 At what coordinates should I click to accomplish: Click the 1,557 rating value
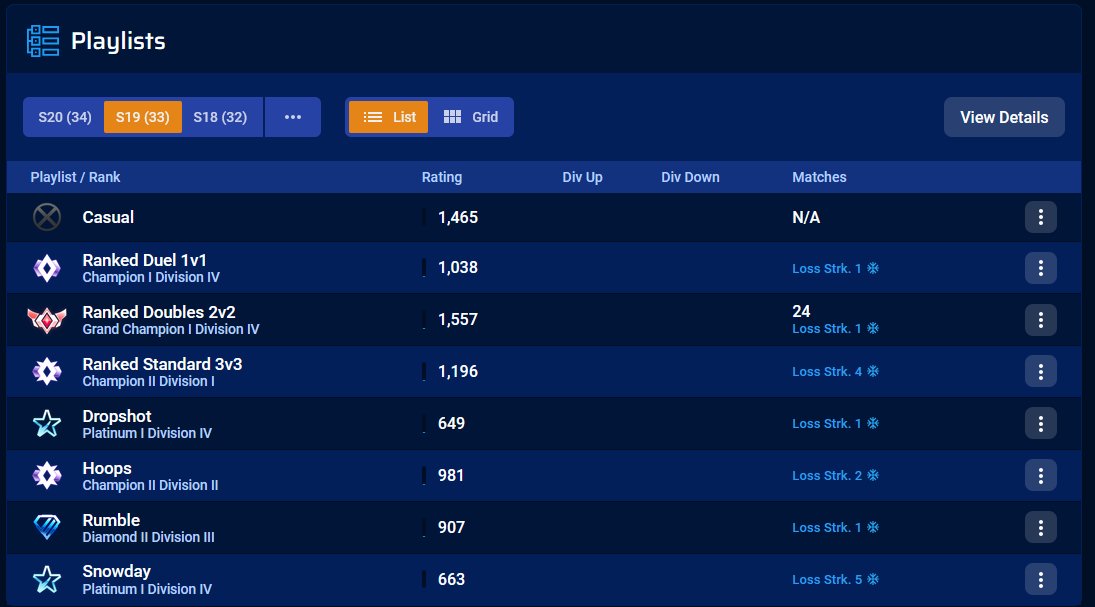click(458, 319)
